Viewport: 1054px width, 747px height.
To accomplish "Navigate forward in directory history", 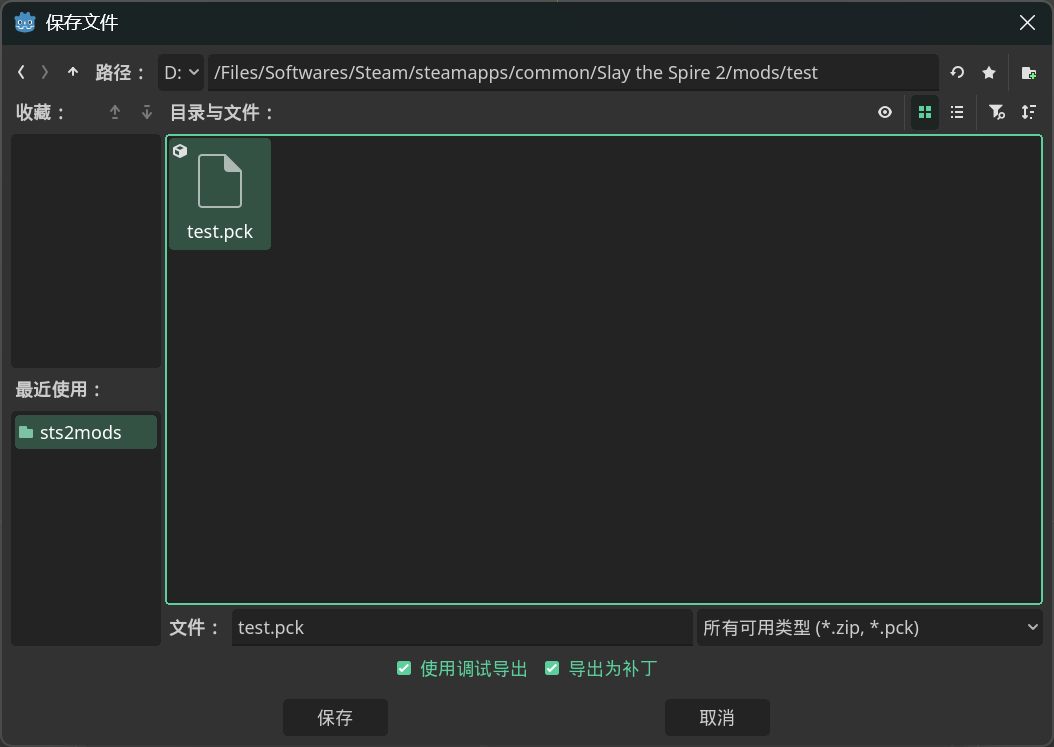I will point(44,72).
